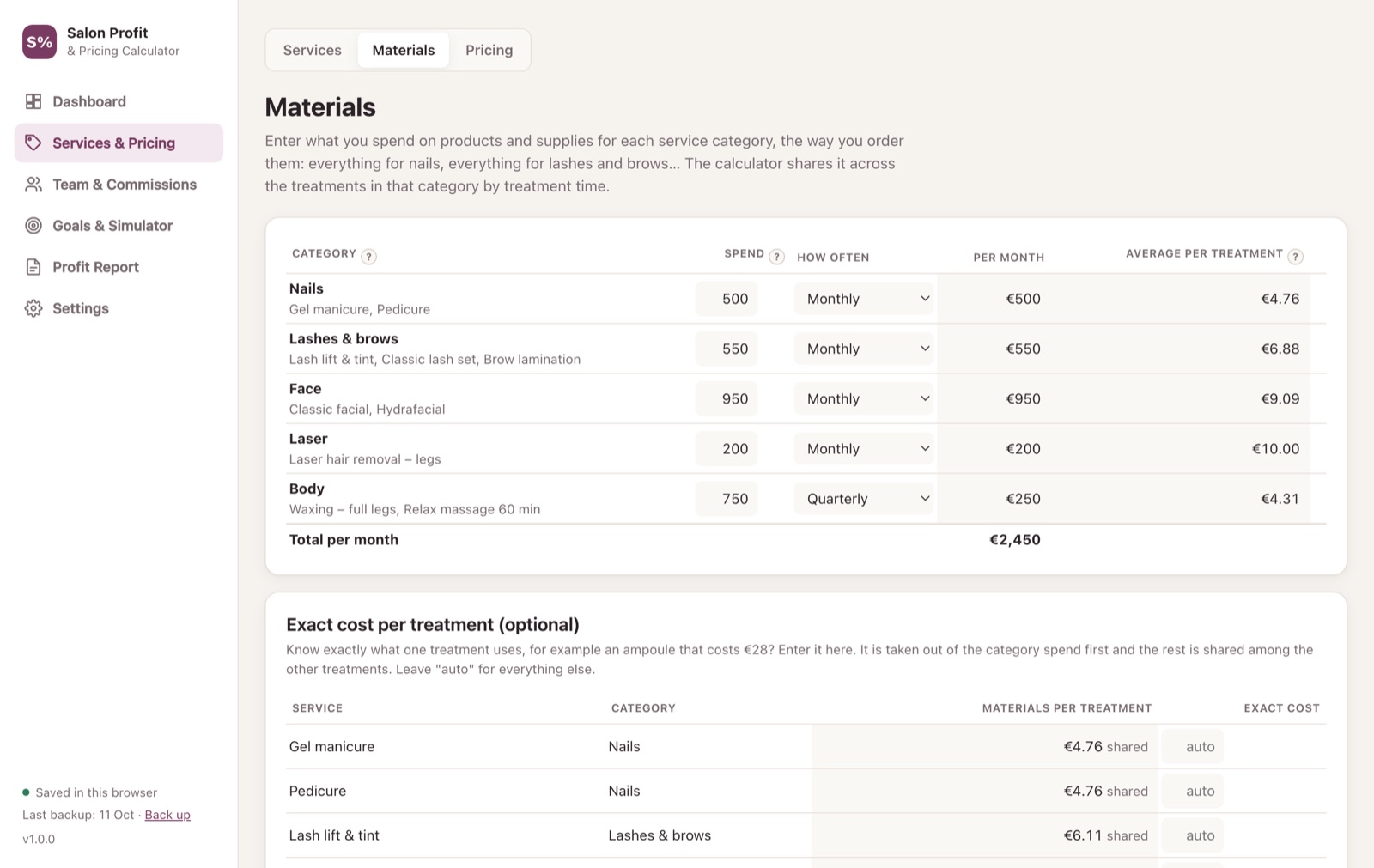The height and width of the screenshot is (868, 1374).
Task: Open the Profit Report page
Action: 119,267
